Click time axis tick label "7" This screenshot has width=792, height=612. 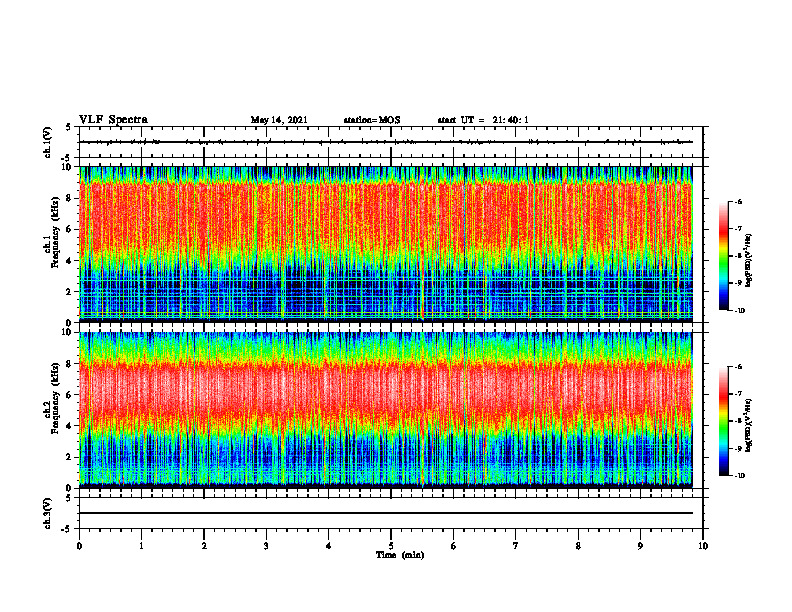coord(516,546)
